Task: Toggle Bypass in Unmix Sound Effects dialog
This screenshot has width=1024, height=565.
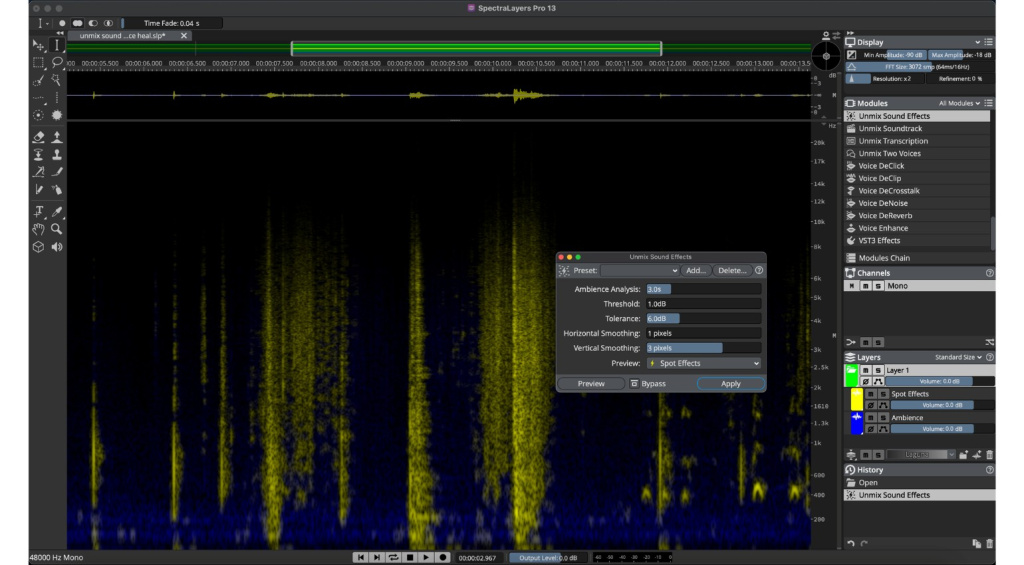Action: tap(648, 383)
